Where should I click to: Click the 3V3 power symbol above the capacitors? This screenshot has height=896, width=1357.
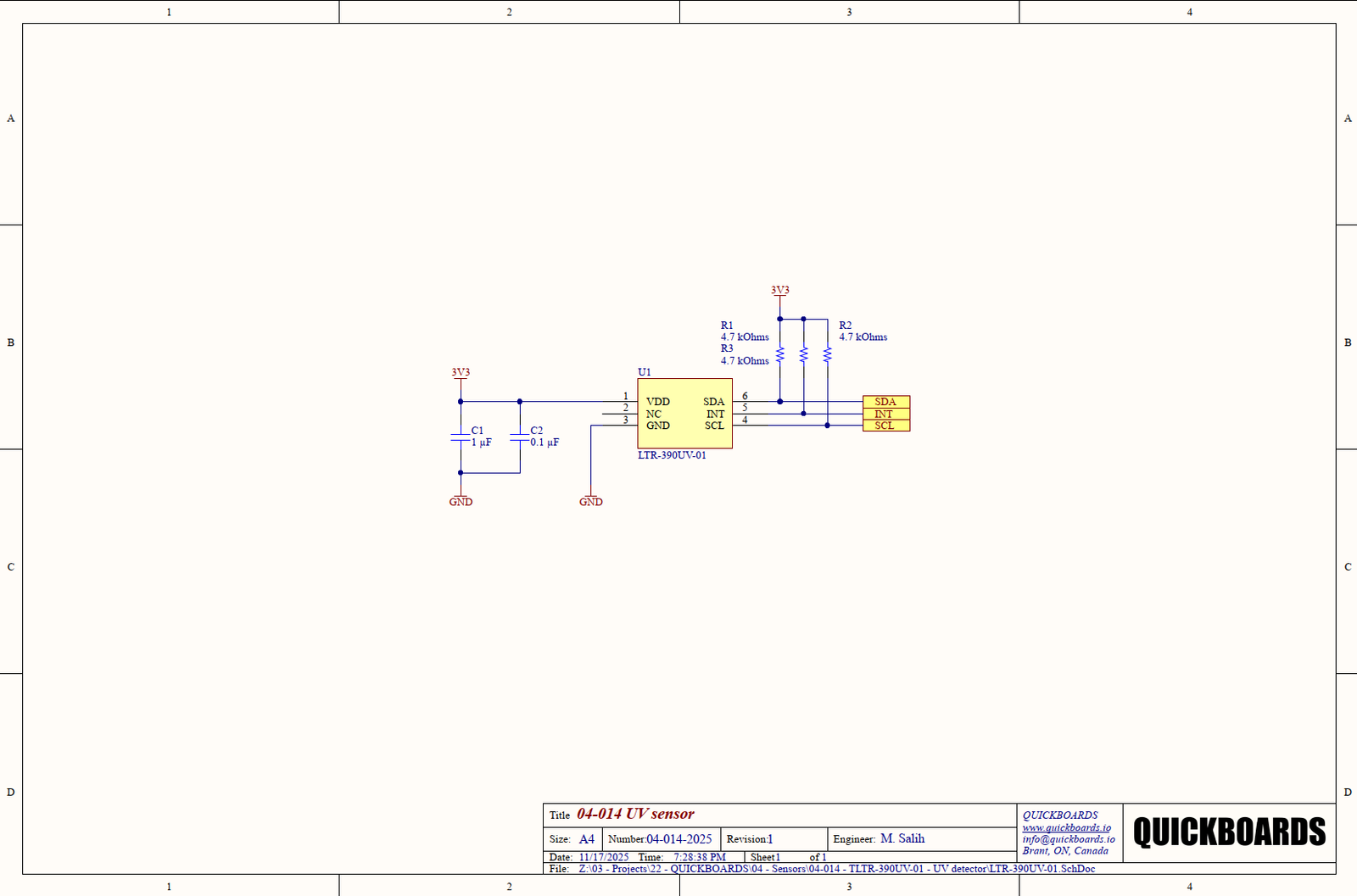(461, 373)
